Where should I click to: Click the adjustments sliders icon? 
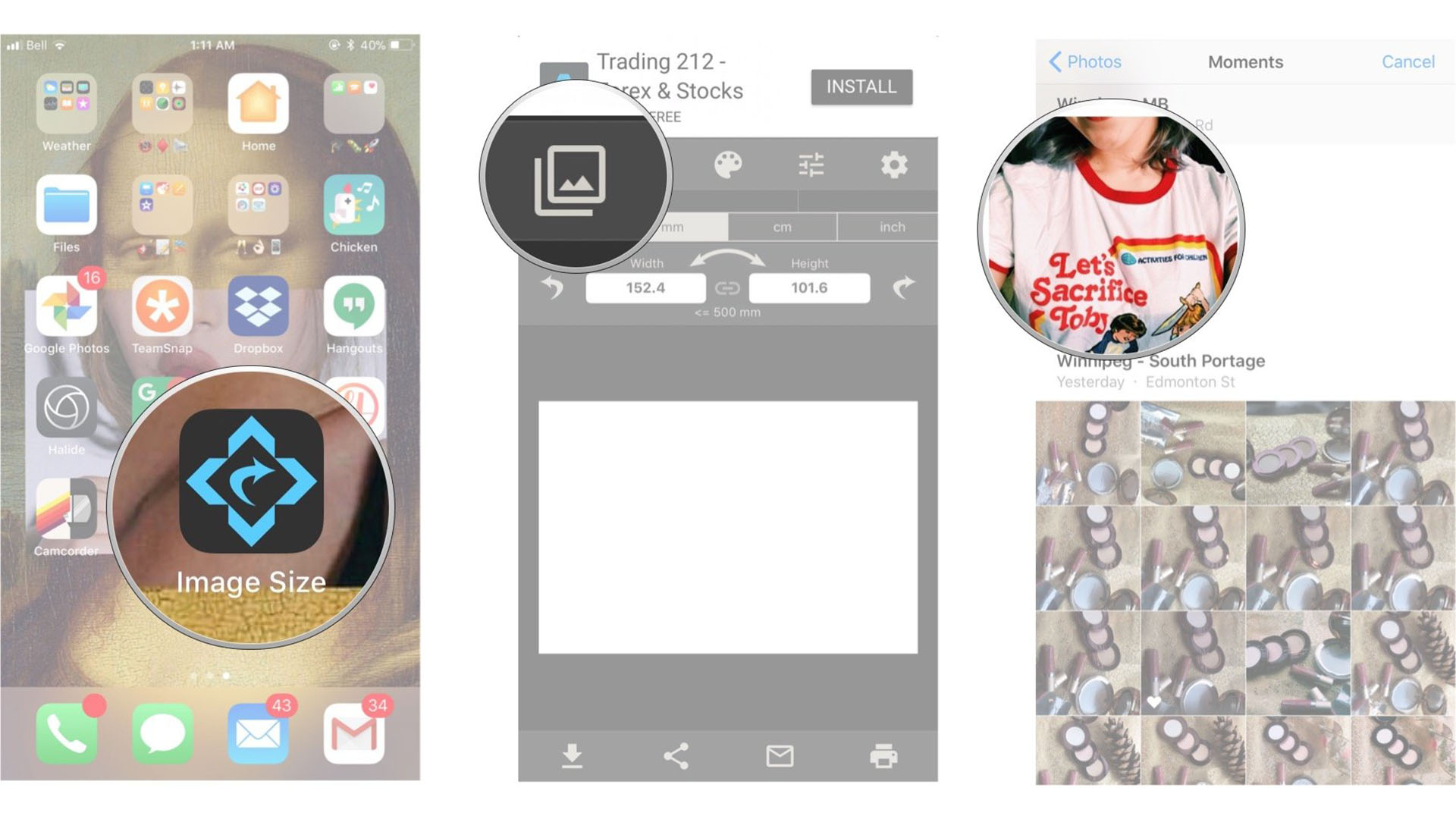[x=811, y=163]
